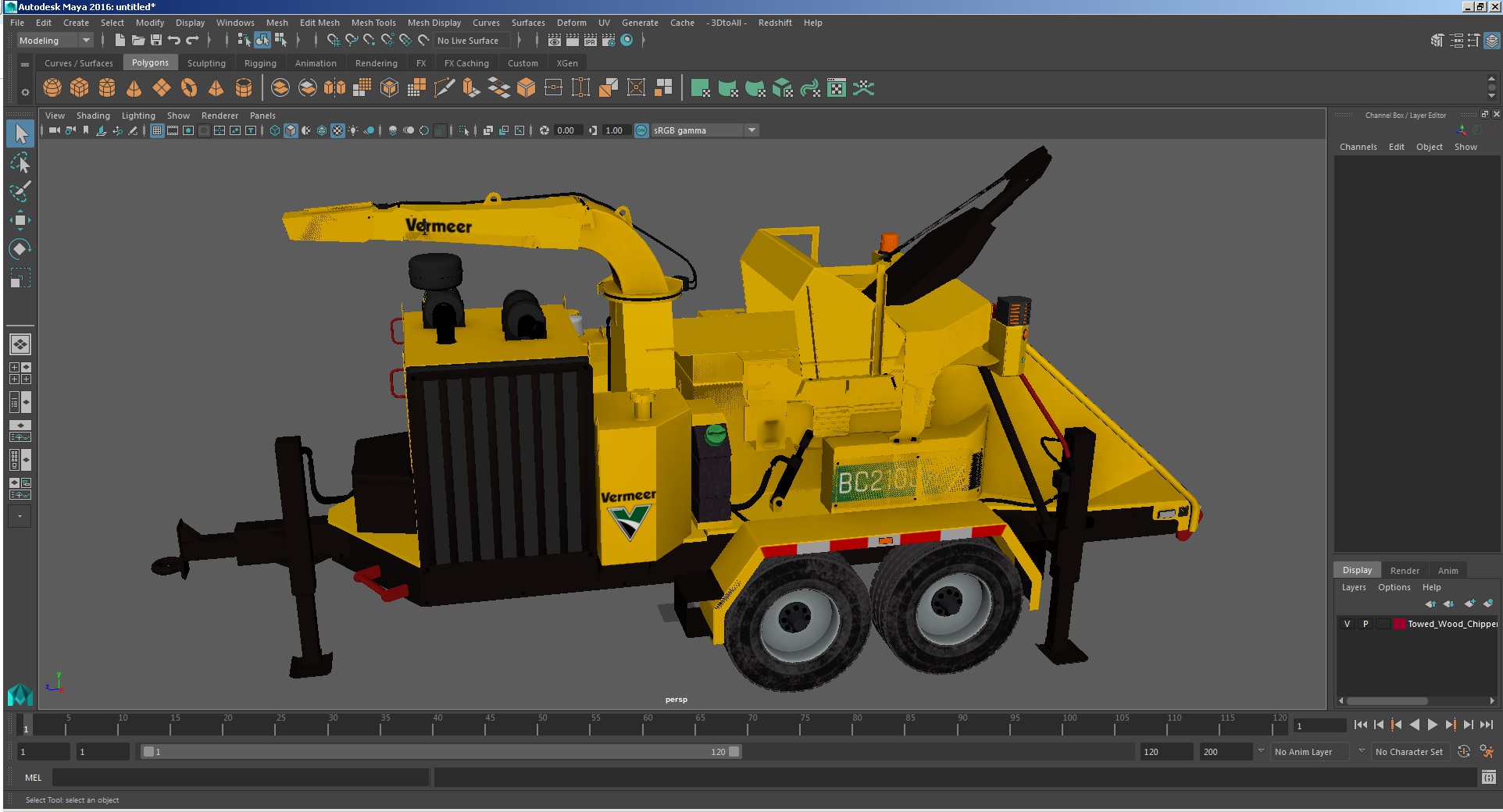1503x812 pixels.
Task: Select the Lasso tool in the toolbox
Action: tap(20, 163)
